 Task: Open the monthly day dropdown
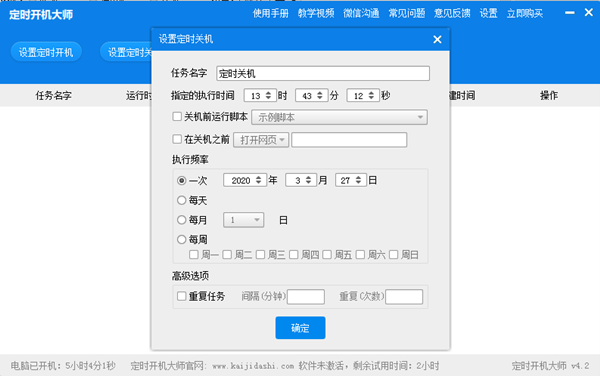click(x=243, y=220)
